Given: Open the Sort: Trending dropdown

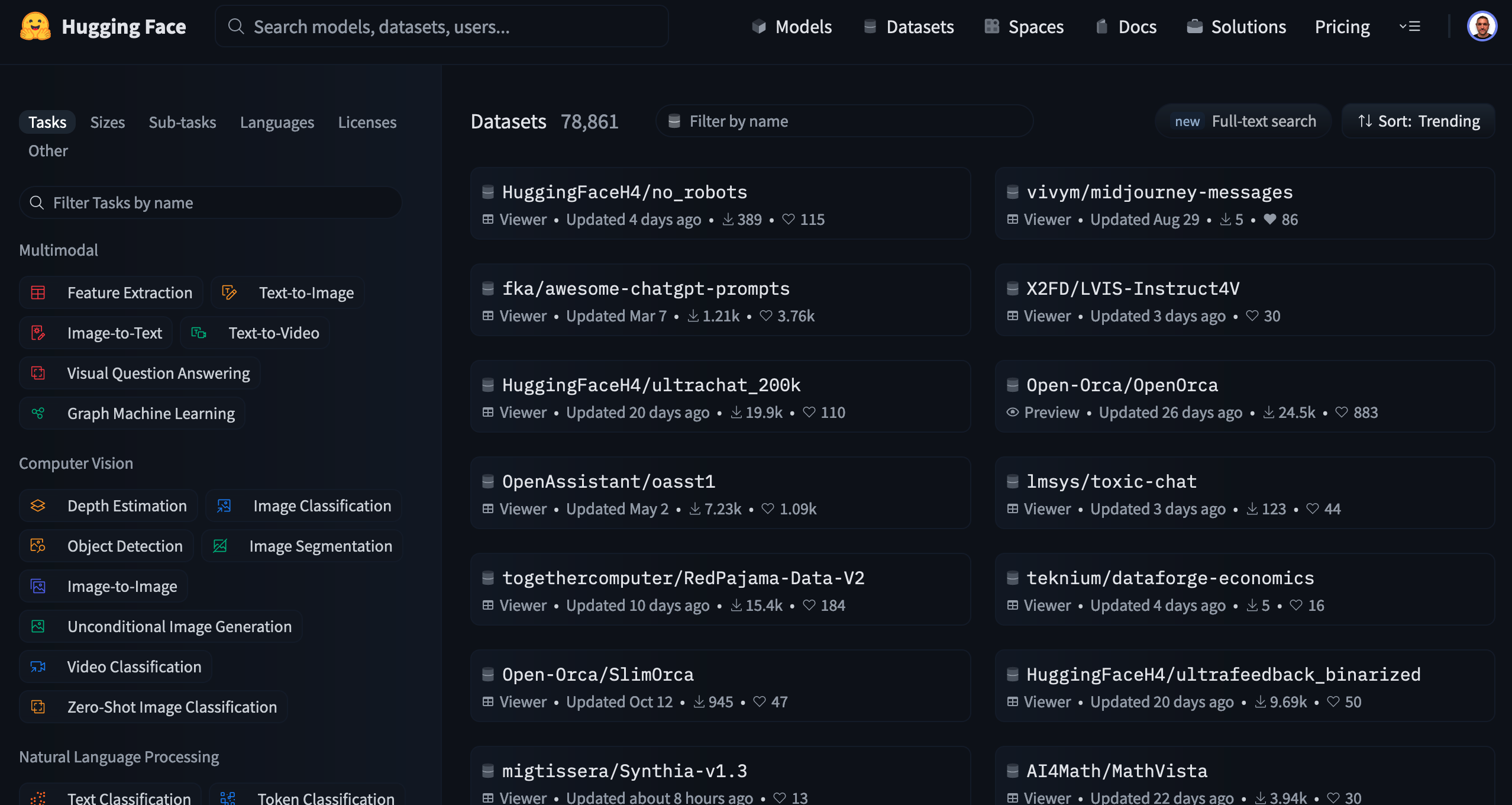Looking at the screenshot, I should (1419, 121).
